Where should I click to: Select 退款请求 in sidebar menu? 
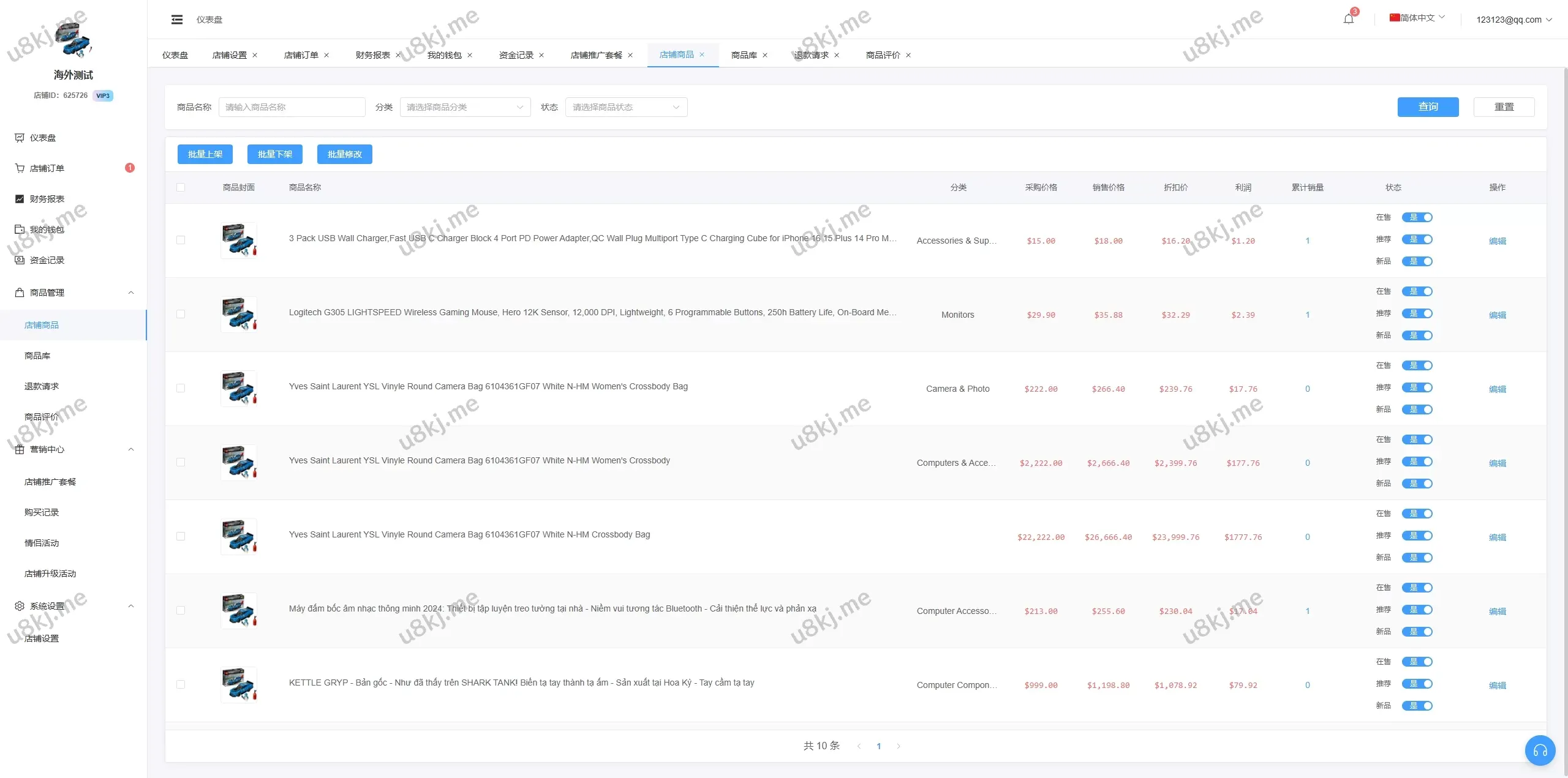coord(42,386)
